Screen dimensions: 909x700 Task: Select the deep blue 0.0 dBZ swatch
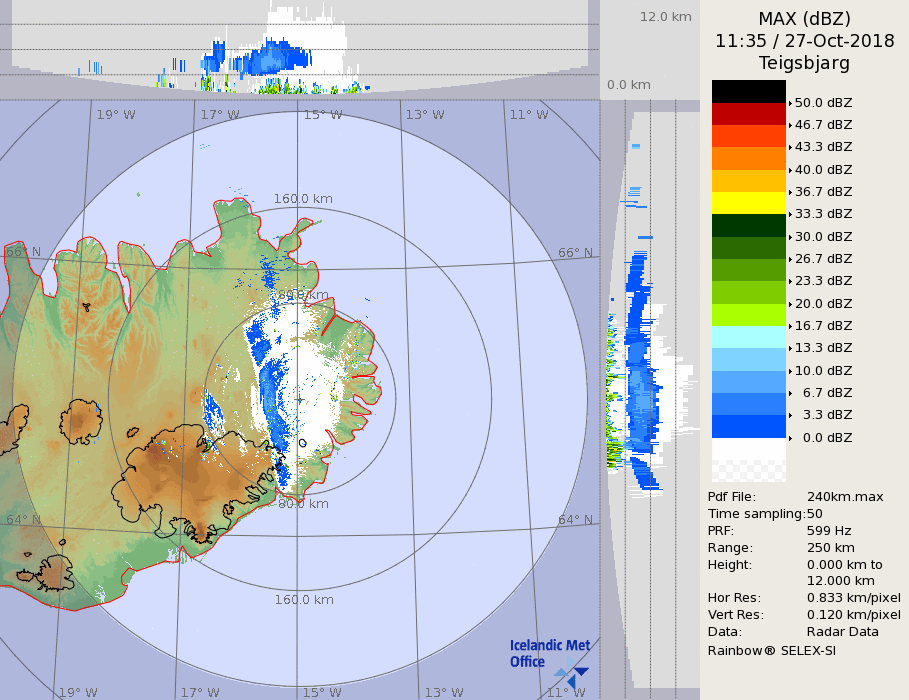[748, 426]
